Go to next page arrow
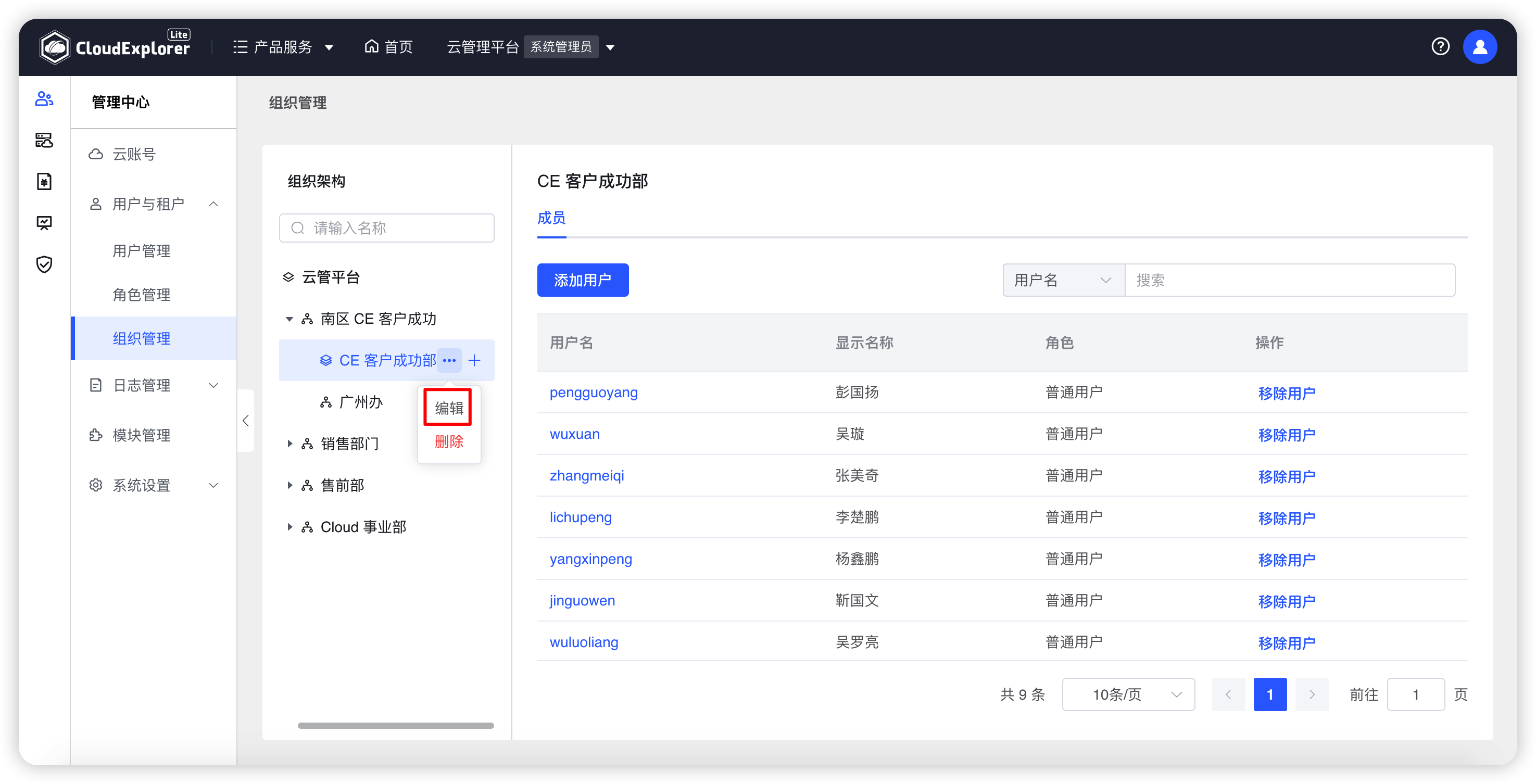Viewport: 1536px width, 784px height. point(1311,694)
